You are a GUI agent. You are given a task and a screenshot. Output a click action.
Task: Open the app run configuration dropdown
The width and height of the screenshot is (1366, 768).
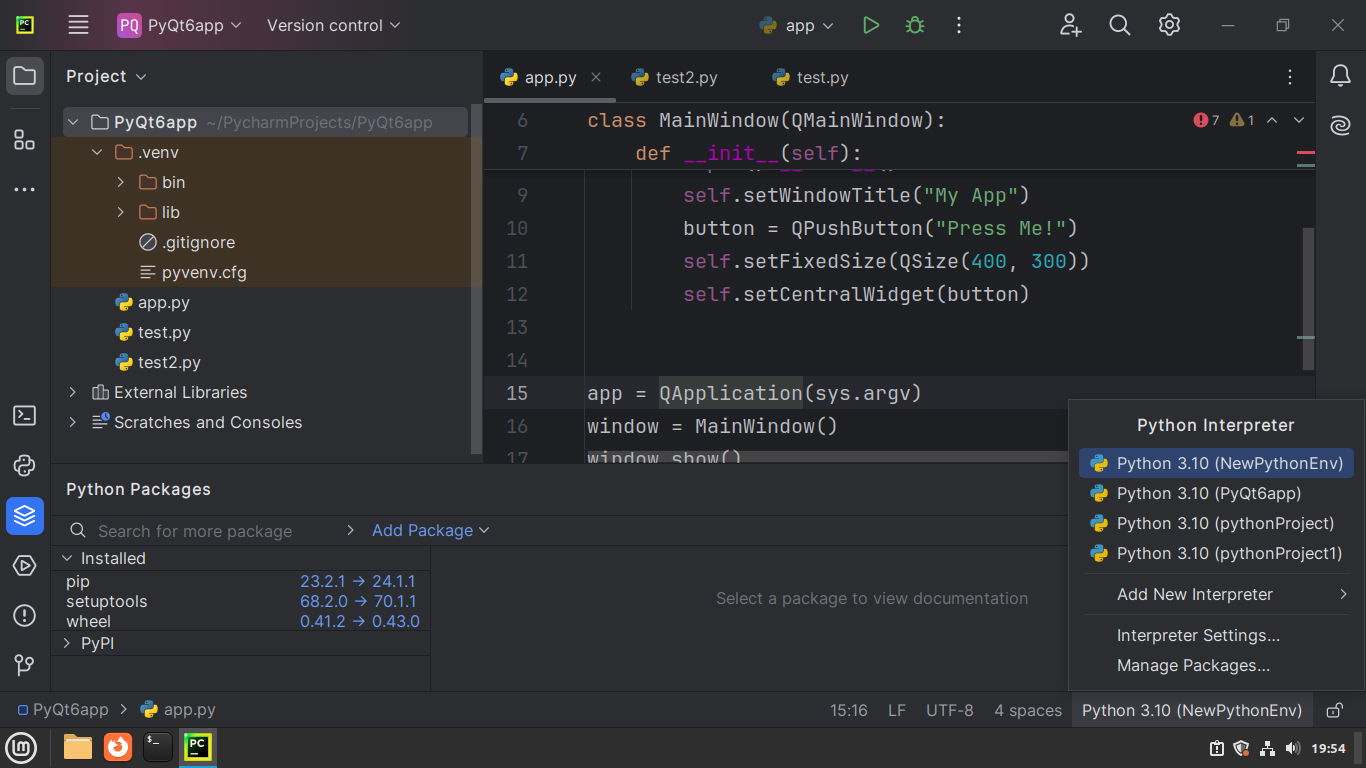click(x=797, y=26)
